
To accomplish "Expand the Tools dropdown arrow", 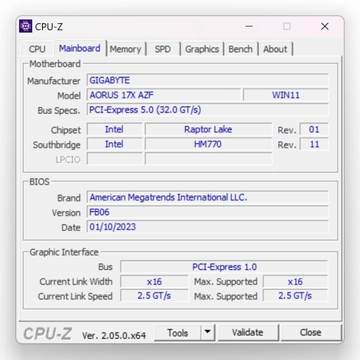I will click(207, 332).
